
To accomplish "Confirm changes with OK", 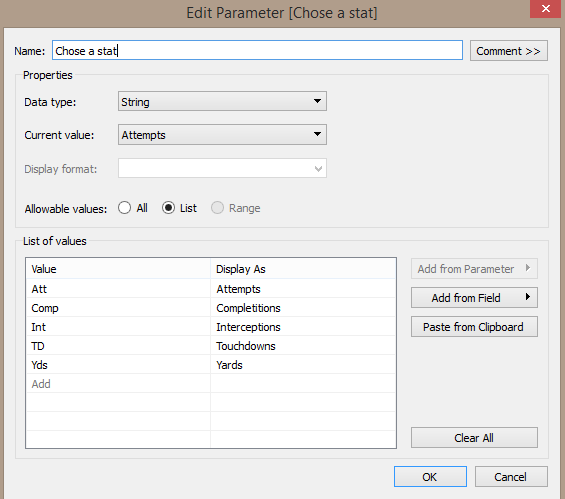I will (430, 477).
